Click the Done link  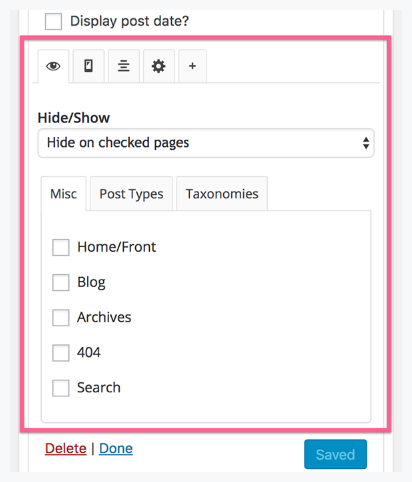(x=116, y=449)
